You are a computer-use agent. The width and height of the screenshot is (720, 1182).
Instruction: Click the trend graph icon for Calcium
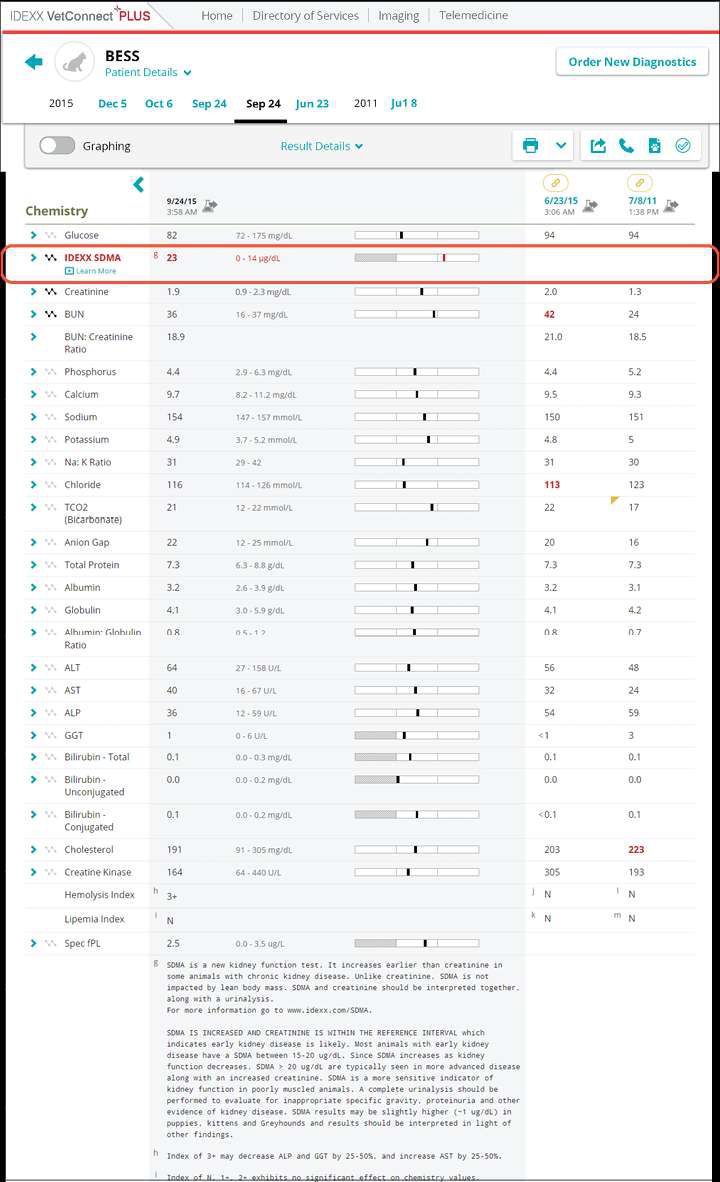click(x=51, y=394)
